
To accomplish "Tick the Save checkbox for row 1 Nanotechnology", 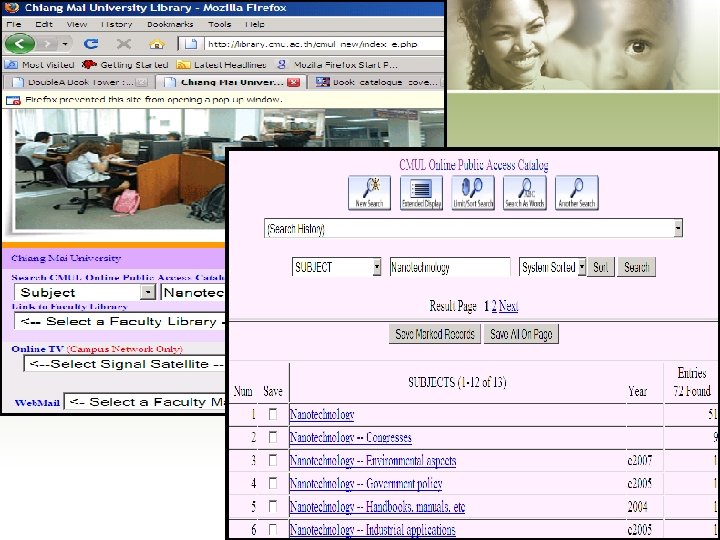I will click(x=273, y=414).
